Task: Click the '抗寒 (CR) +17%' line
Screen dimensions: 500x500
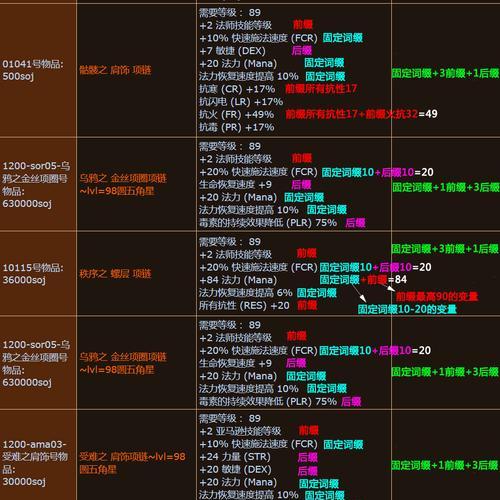Action: 237,89
